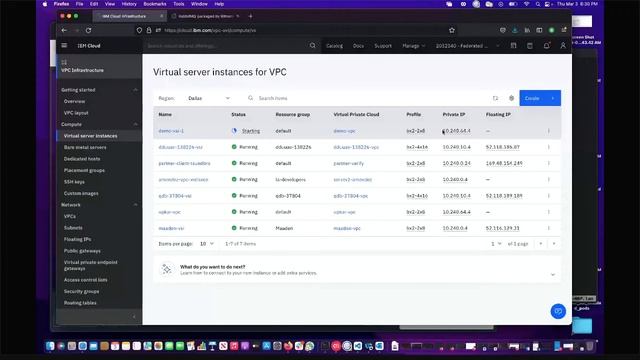Screen dimensions: 640x360
Task: Open table settings gear icon
Action: click(x=511, y=98)
